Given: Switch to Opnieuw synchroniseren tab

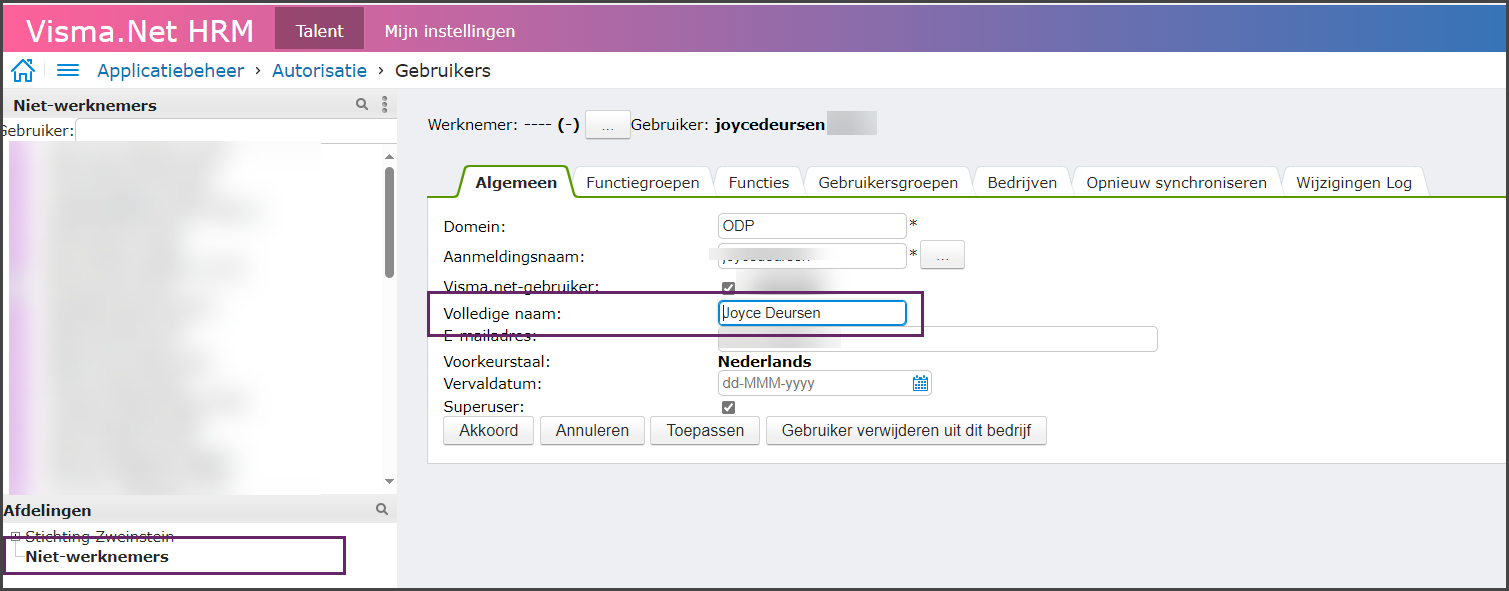Looking at the screenshot, I should (x=1176, y=182).
